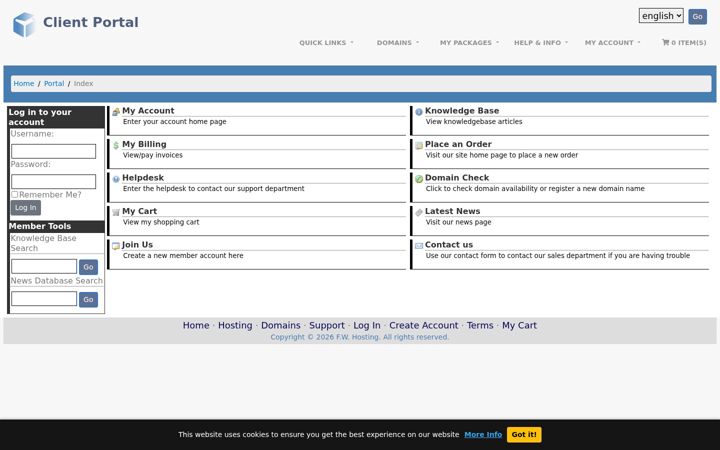Expand the My Account top menu
This screenshot has height=450, width=720.
(612, 43)
